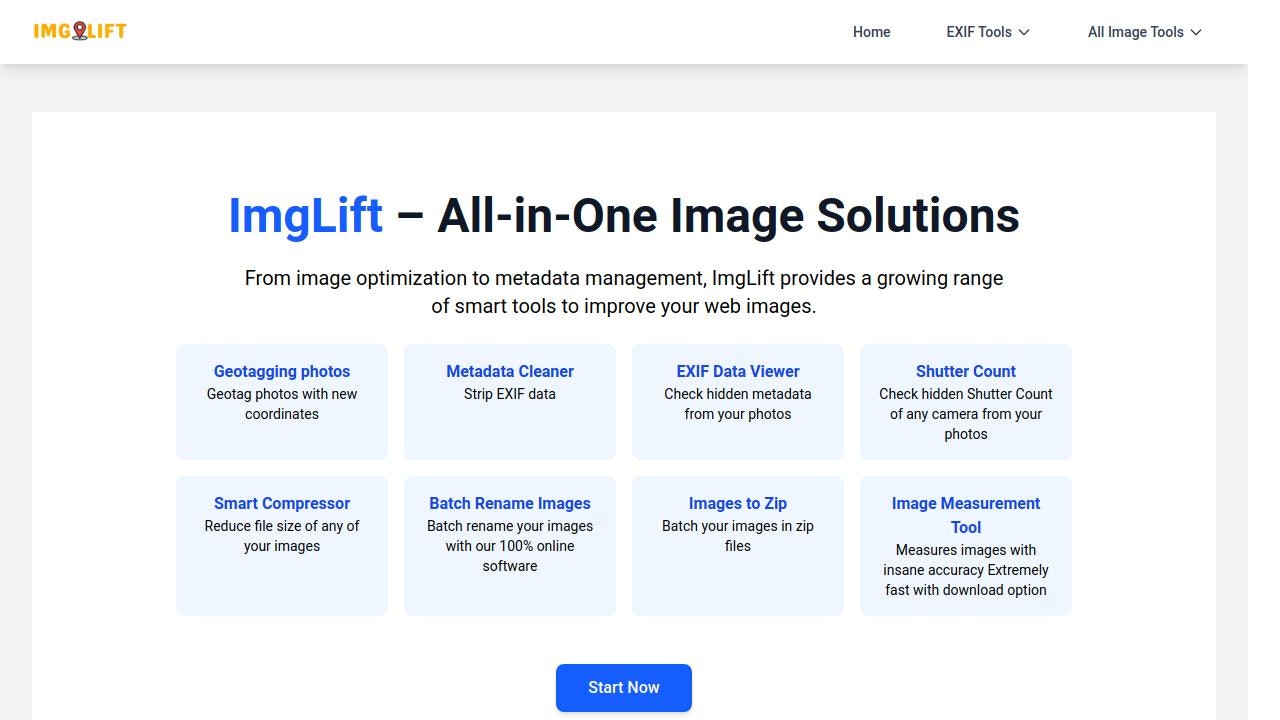
Task: Click the blue ImgLift word in heading
Action: click(x=306, y=215)
